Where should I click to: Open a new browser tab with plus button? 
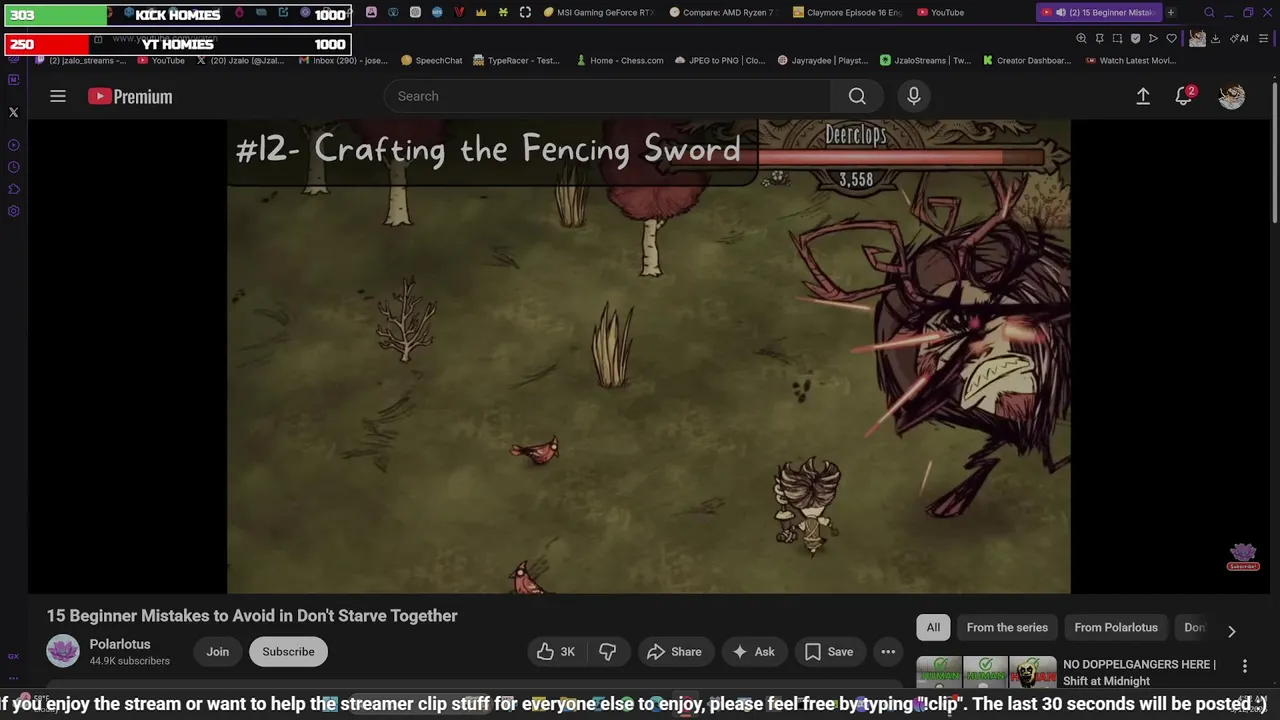click(x=1171, y=12)
